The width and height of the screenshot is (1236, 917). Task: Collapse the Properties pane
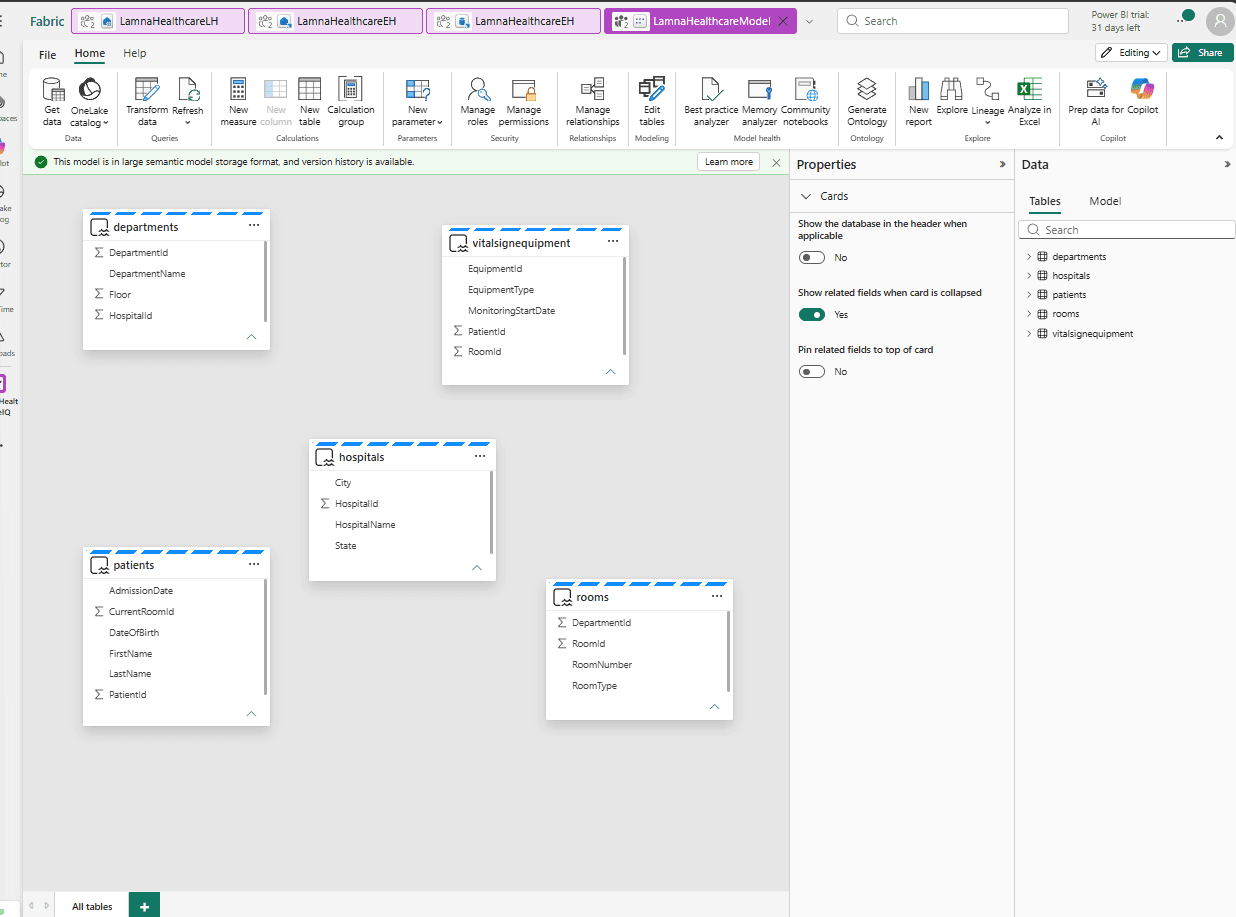pyautogui.click(x=1002, y=164)
